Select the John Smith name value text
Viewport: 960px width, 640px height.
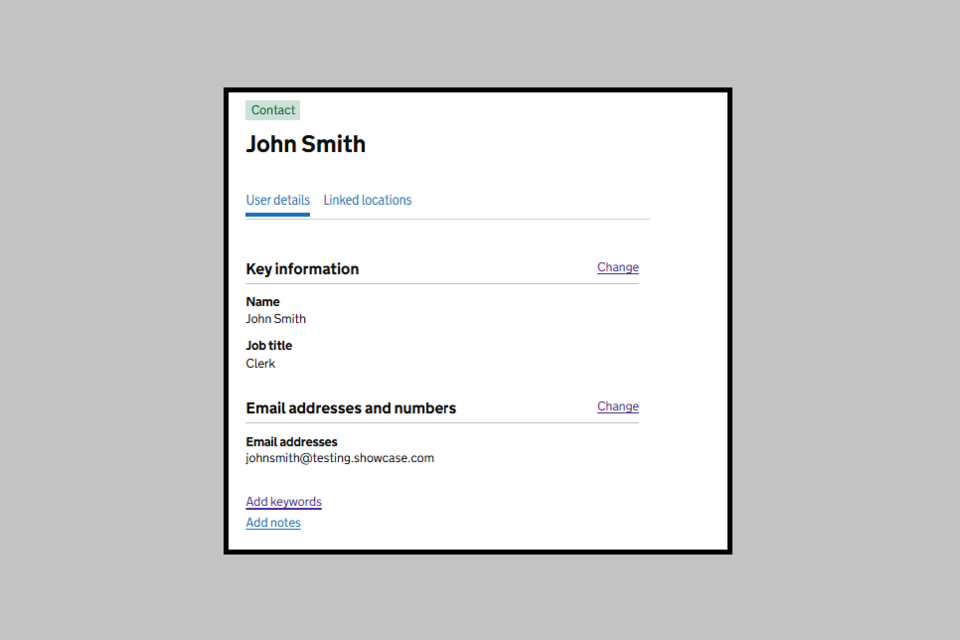276,319
